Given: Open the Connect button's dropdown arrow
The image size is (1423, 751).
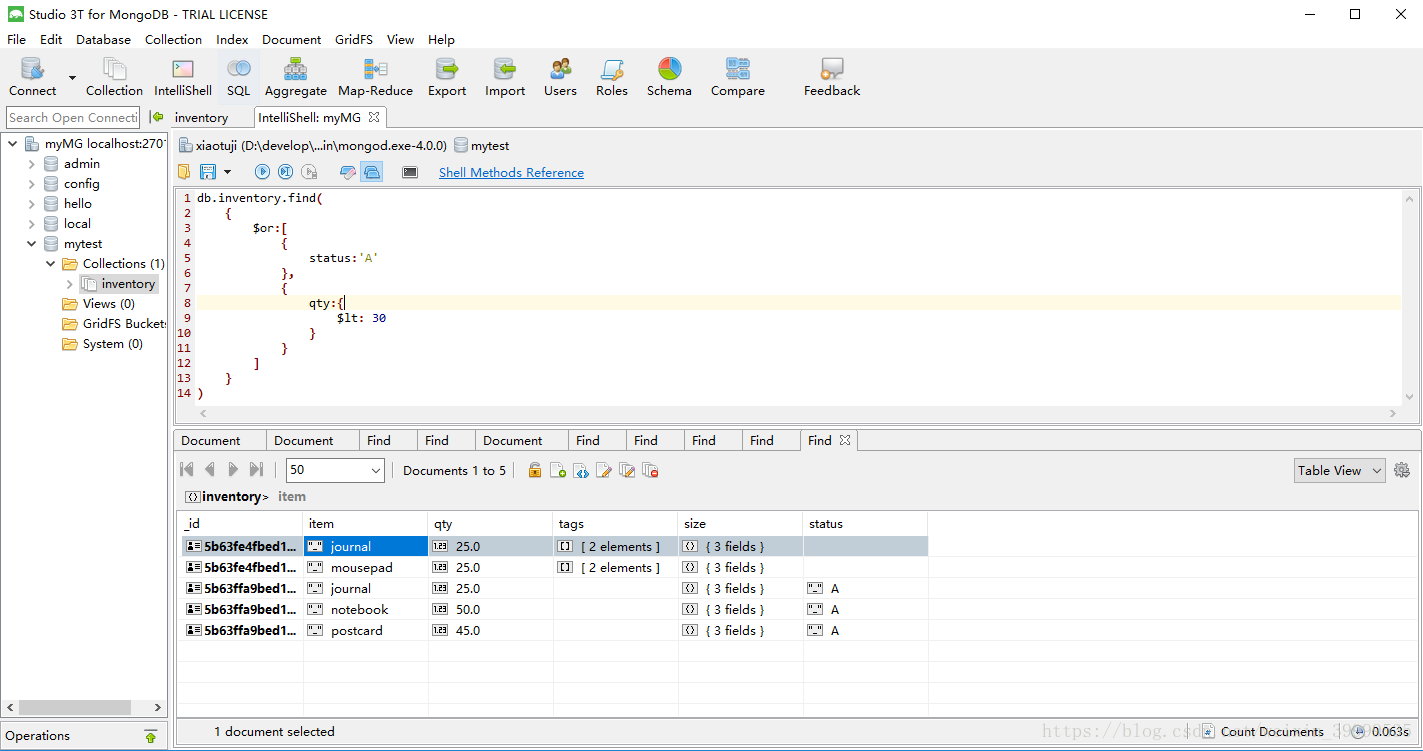Looking at the screenshot, I should [x=72, y=77].
